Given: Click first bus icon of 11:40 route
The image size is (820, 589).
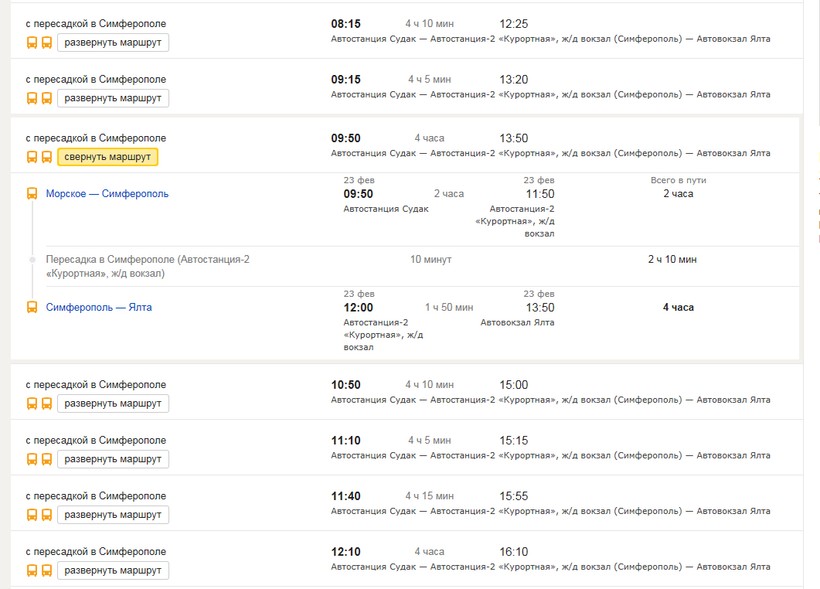Looking at the screenshot, I should tap(32, 515).
